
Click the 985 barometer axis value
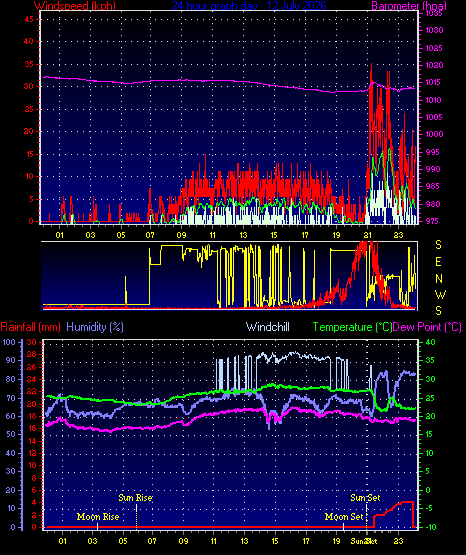click(433, 186)
